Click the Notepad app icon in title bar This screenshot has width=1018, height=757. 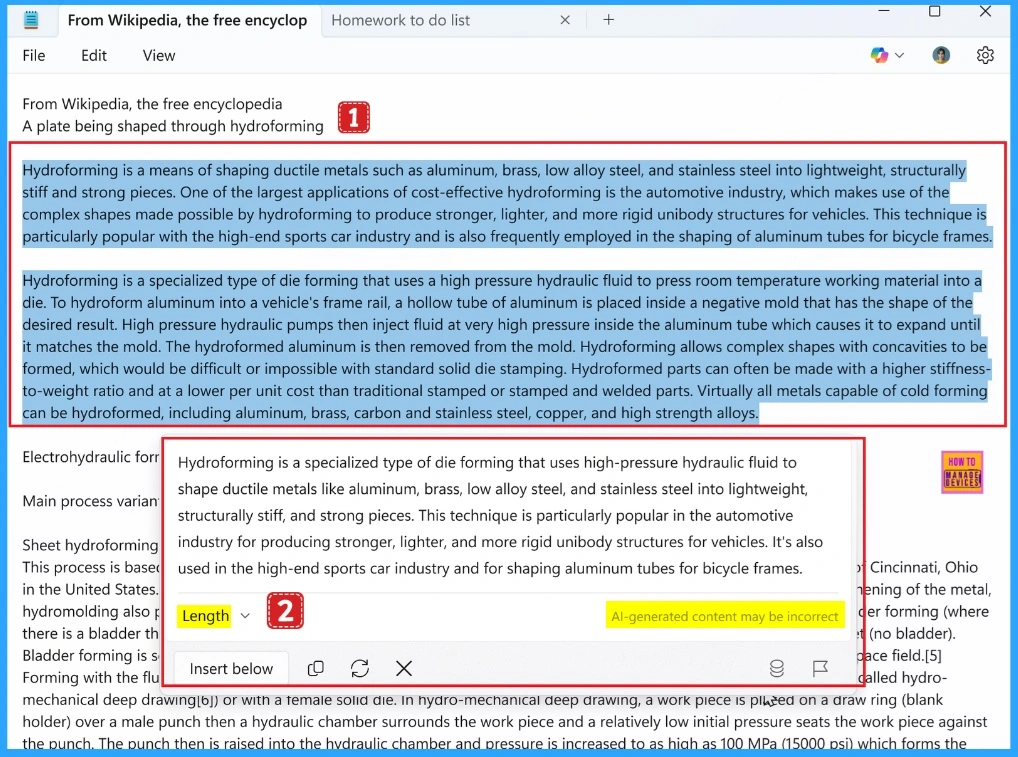coord(31,20)
